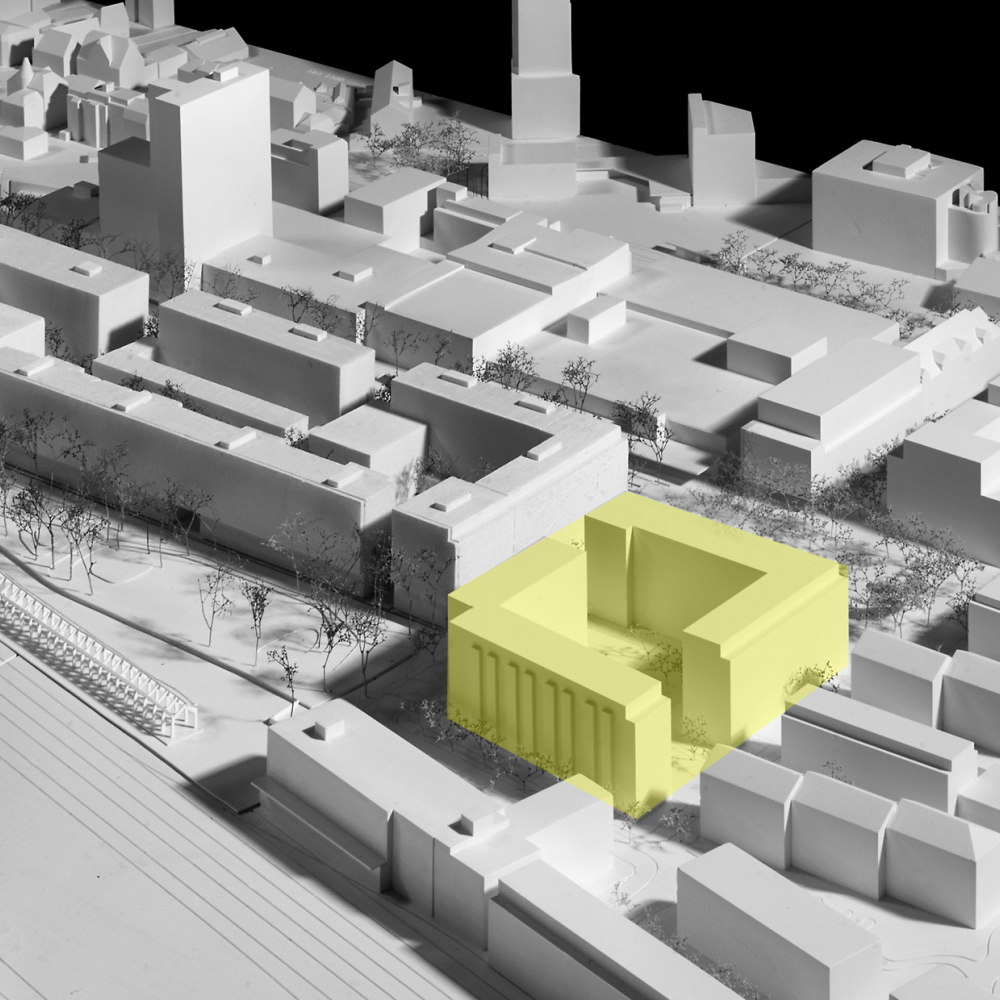Click the ribbed facade of the yellow building
This screenshot has height=1000, width=1000.
click(540, 700)
